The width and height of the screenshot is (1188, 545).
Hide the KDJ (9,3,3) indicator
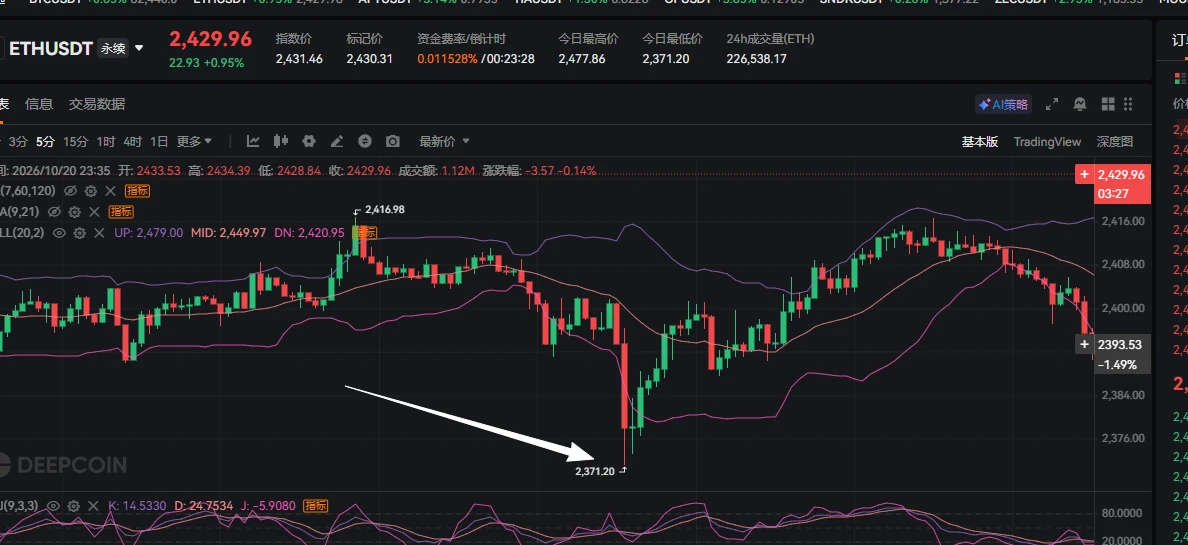[x=54, y=506]
